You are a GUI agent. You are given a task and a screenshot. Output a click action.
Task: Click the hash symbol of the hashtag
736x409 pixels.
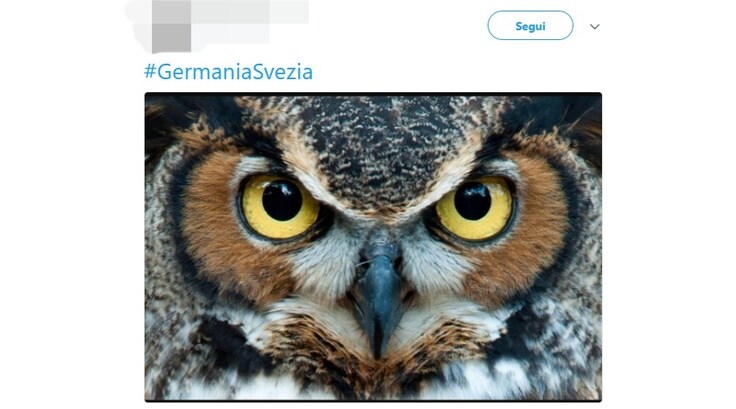(150, 71)
